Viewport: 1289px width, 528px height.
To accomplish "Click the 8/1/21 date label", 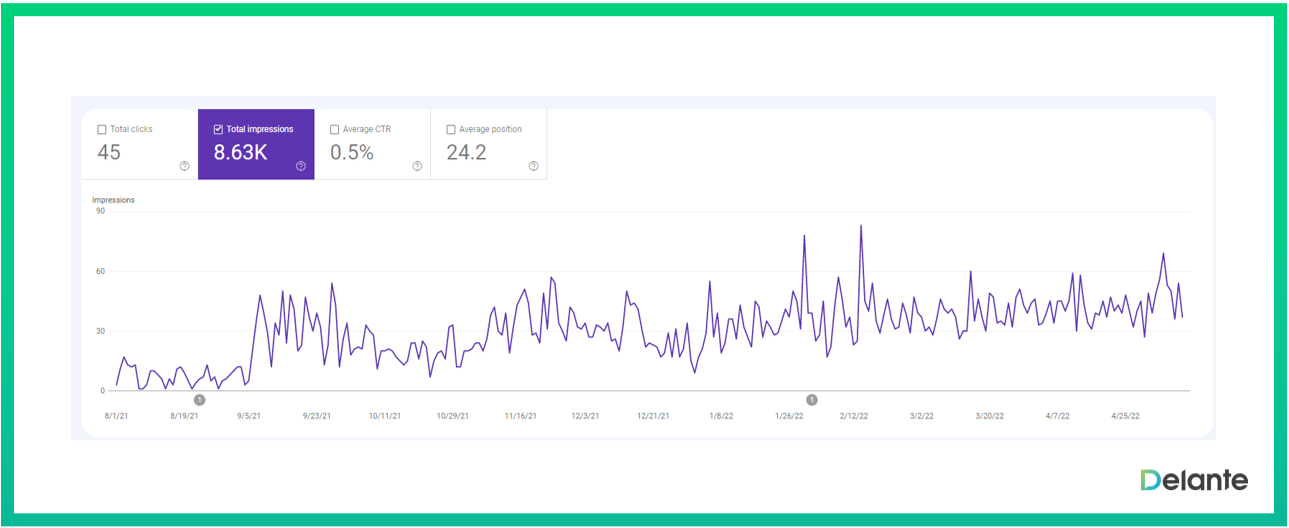I will [116, 416].
